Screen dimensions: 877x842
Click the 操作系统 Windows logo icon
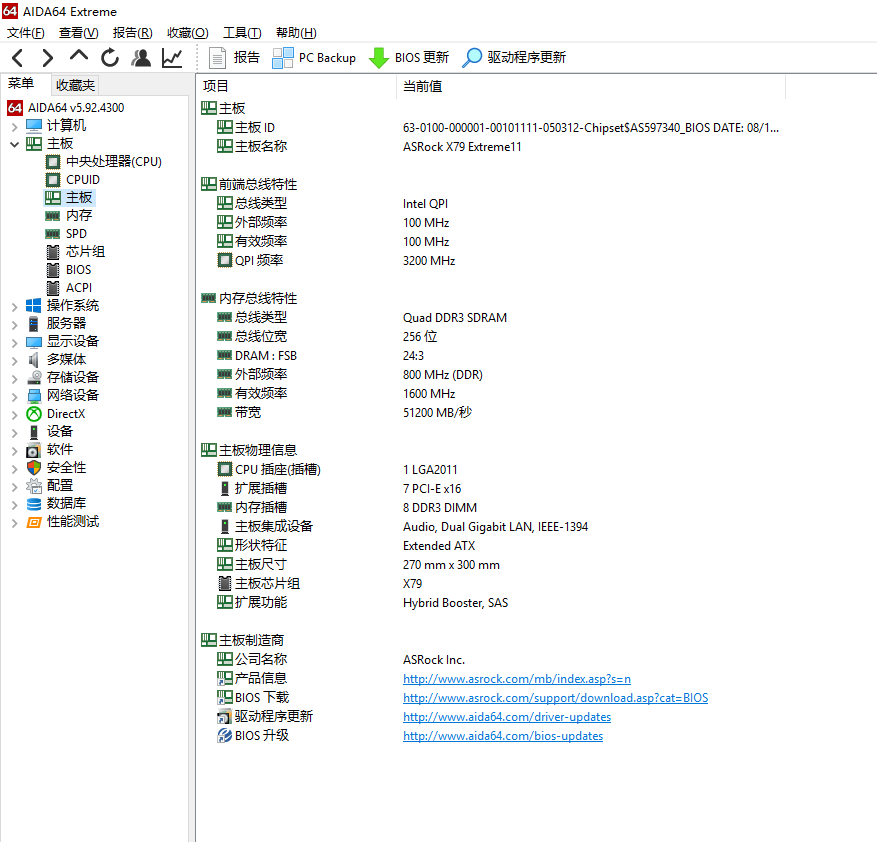pyautogui.click(x=34, y=305)
